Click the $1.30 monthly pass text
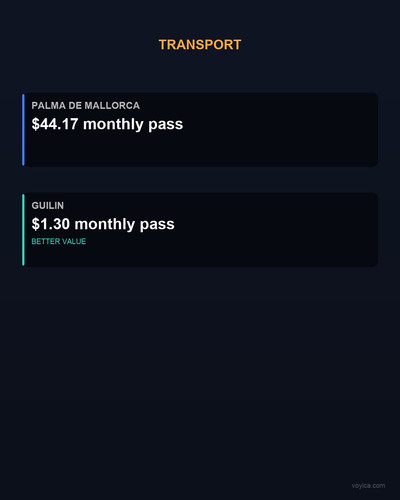 [x=103, y=224]
